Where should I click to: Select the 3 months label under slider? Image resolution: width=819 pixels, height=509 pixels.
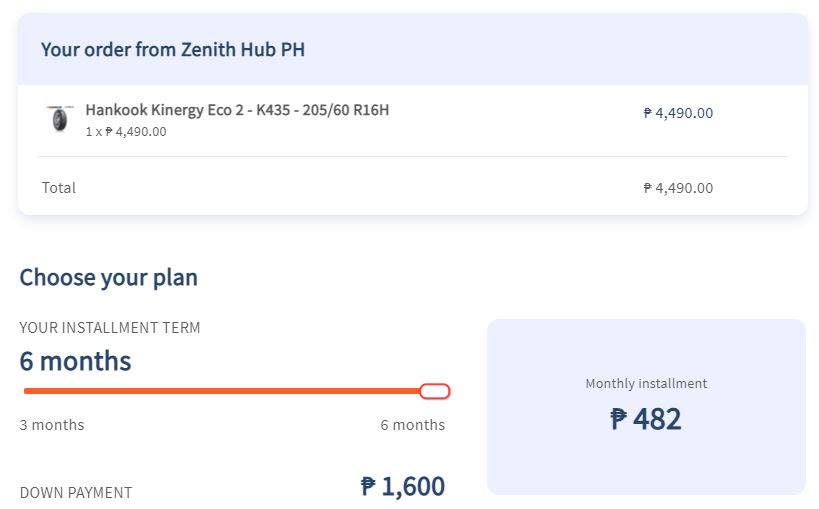pos(52,425)
